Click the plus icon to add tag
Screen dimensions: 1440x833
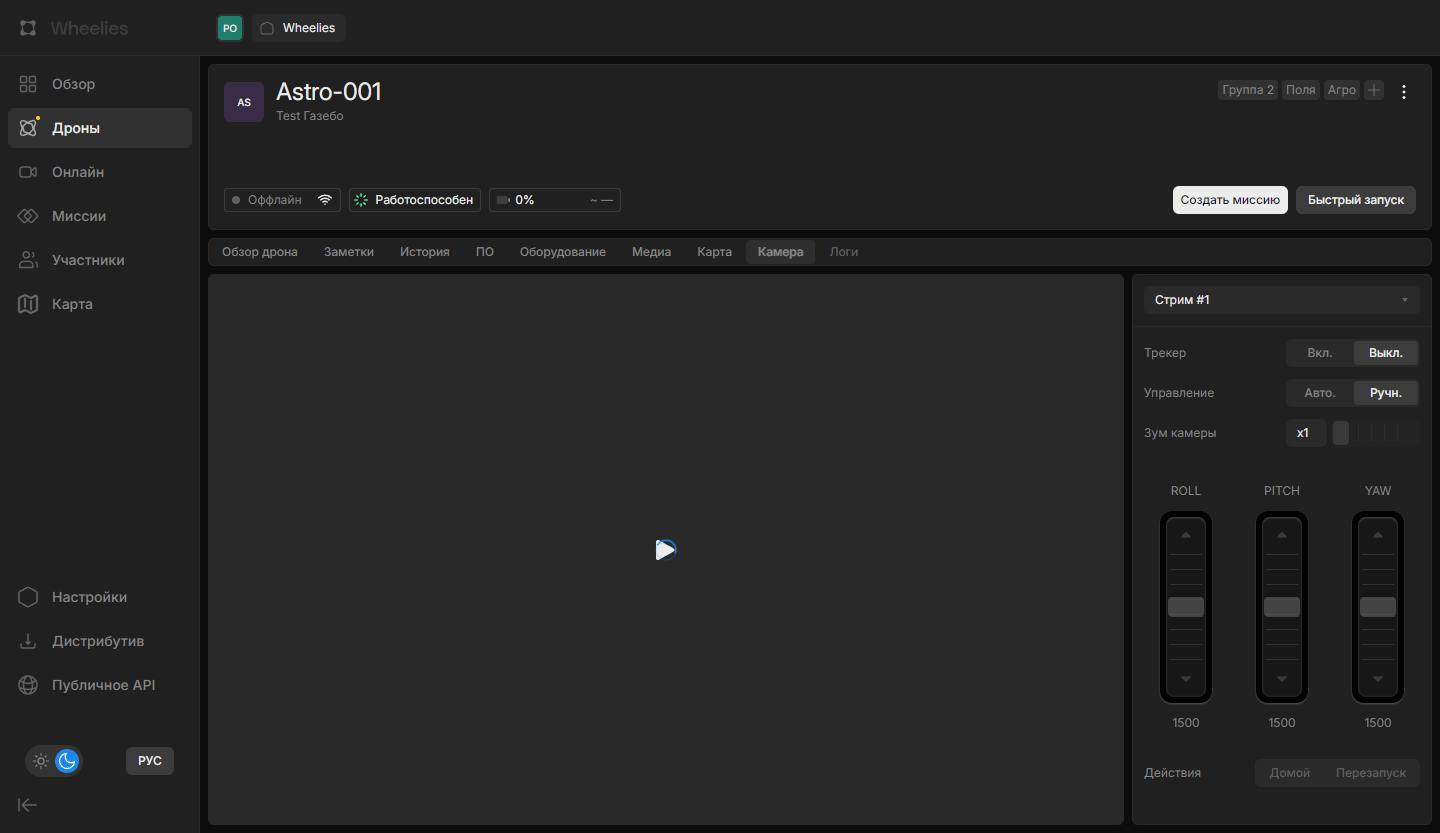coord(1374,90)
